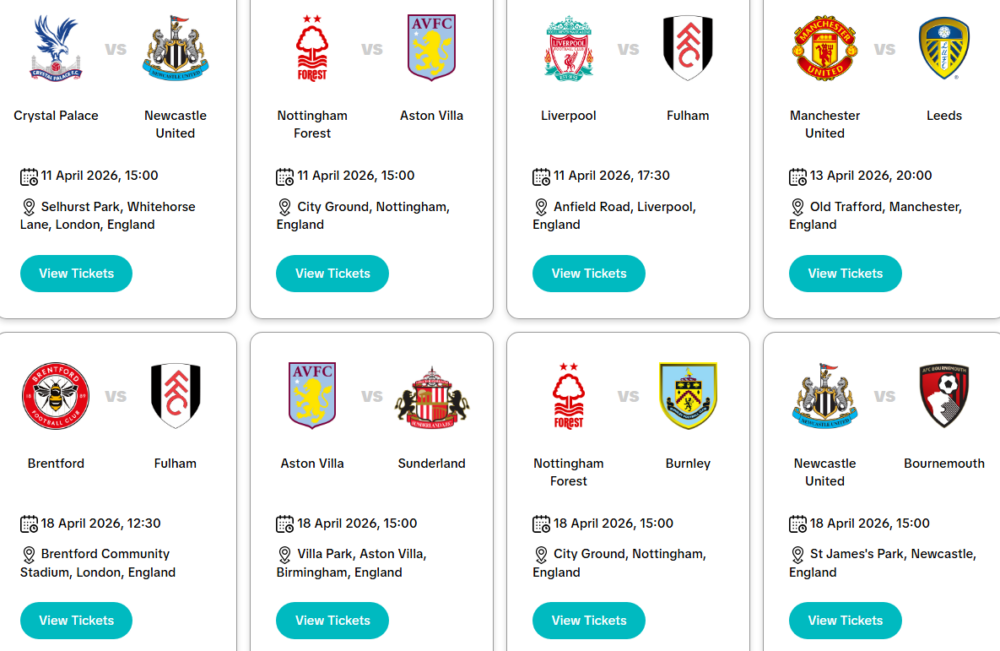Click the Brentford club crest
This screenshot has width=1000, height=651.
[x=55, y=396]
